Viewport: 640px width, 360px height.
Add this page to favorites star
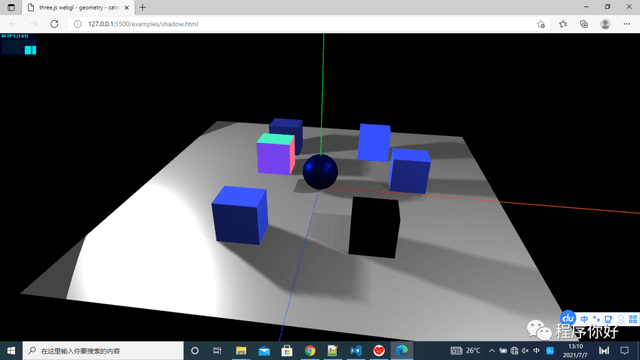pyautogui.click(x=541, y=24)
